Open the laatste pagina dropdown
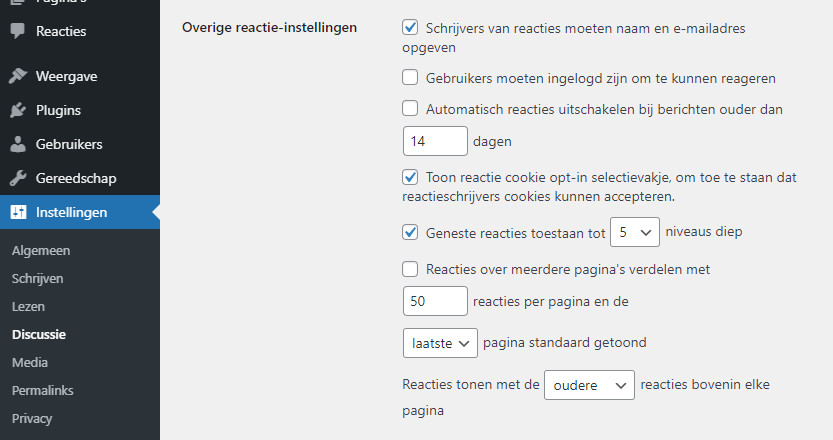Viewport: 833px width, 440px height. [x=440, y=343]
